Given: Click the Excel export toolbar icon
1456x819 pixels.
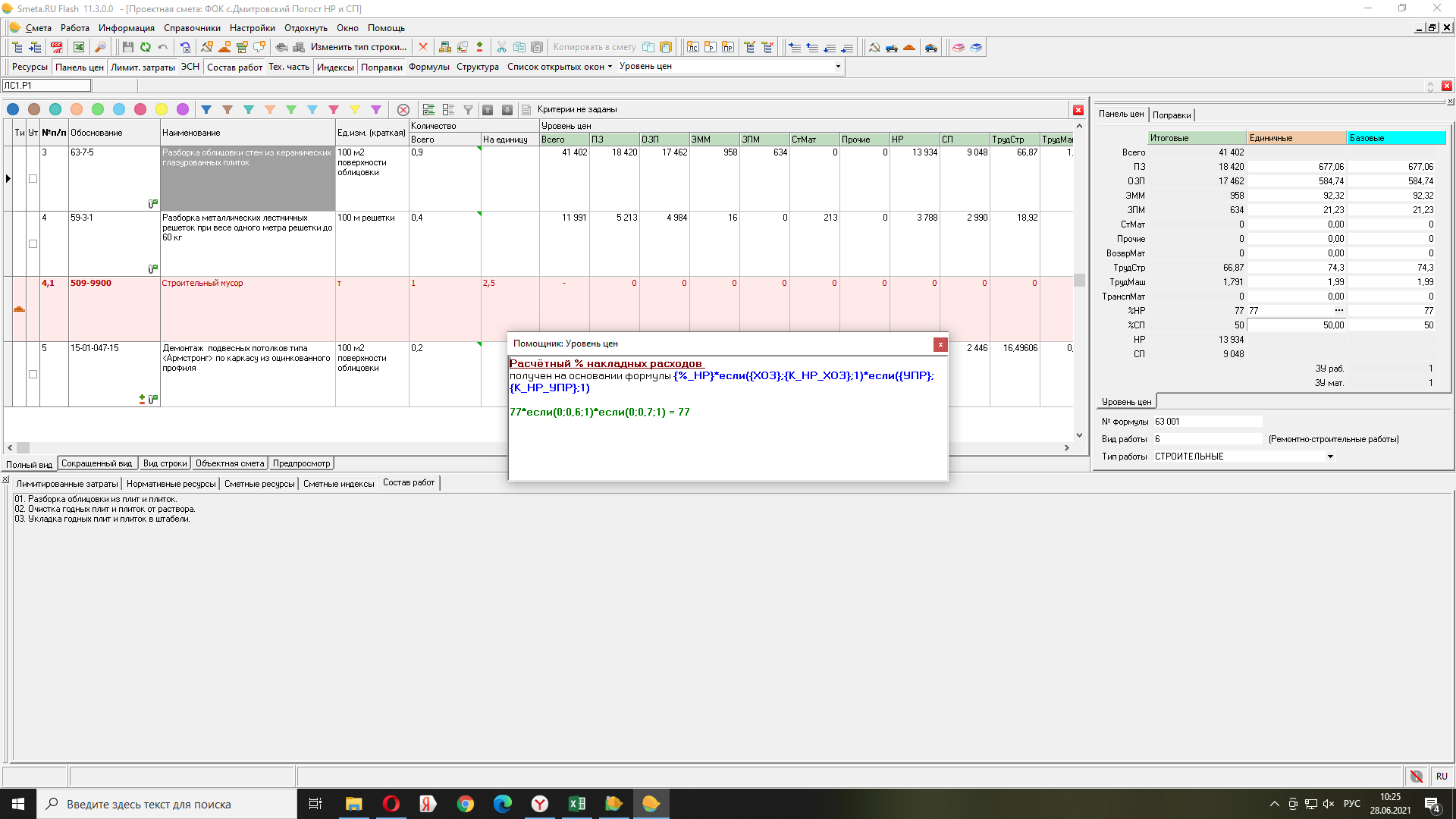Looking at the screenshot, I should click(78, 47).
